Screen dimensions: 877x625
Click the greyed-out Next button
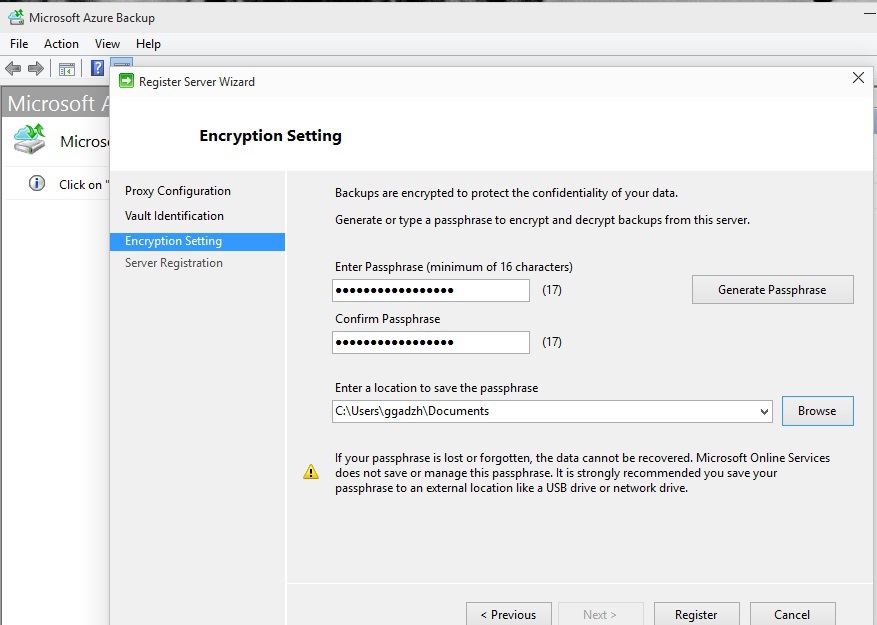(x=600, y=614)
